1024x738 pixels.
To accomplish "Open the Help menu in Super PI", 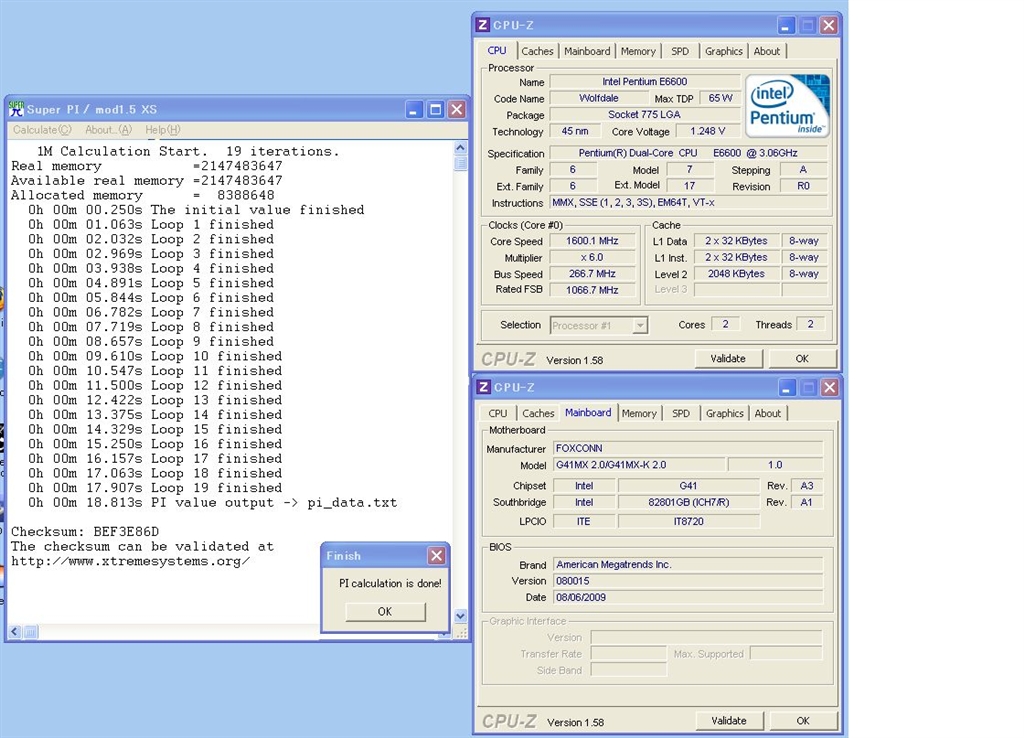I will pos(162,130).
